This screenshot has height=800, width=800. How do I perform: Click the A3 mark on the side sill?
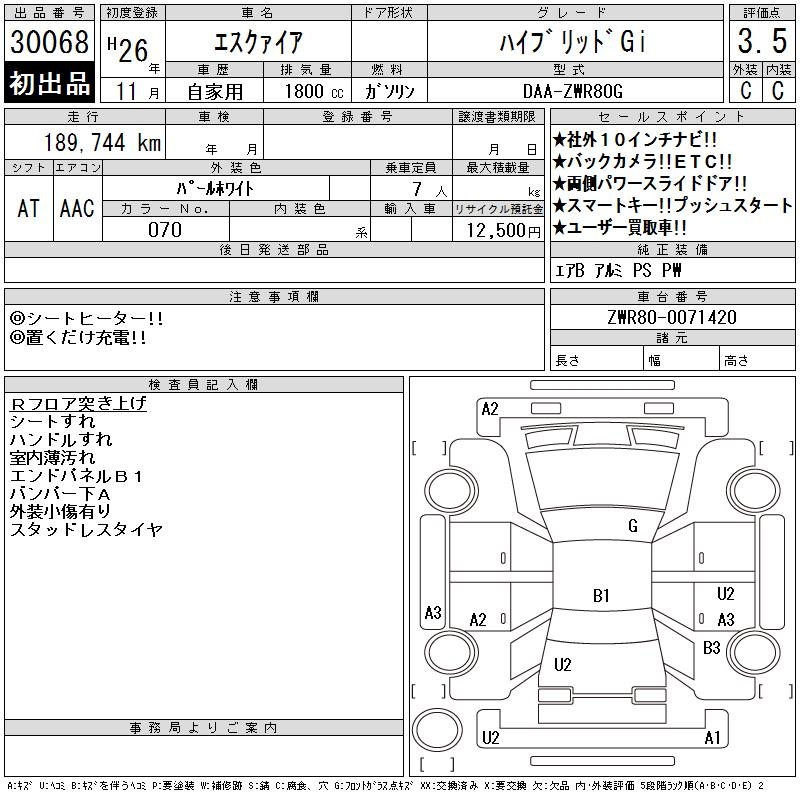click(433, 612)
